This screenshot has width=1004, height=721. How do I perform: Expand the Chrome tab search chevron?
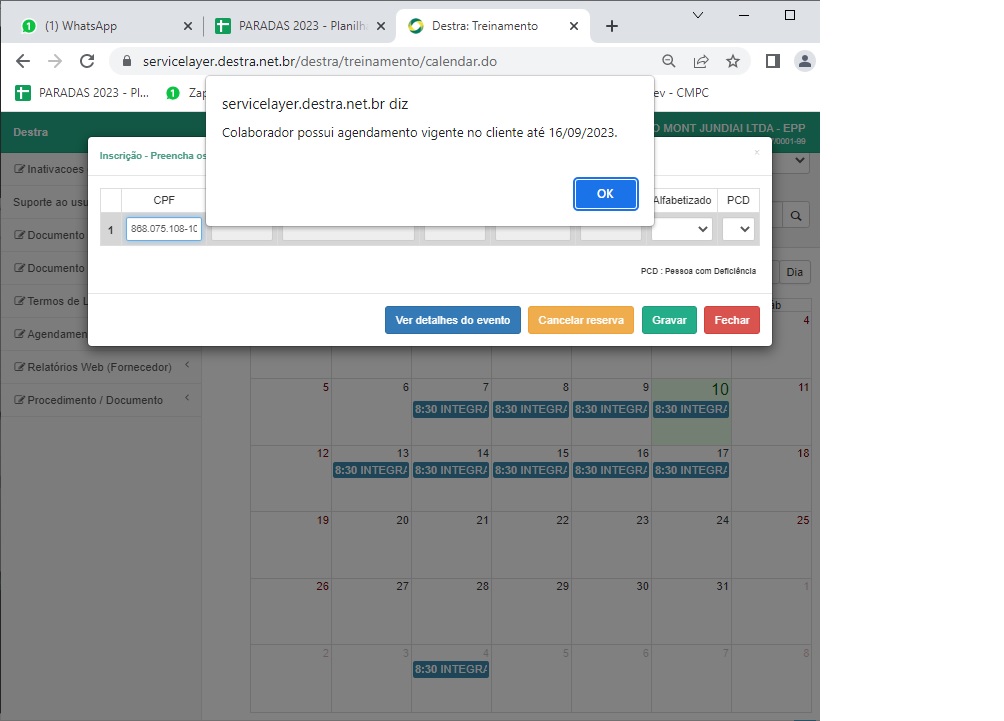(698, 15)
